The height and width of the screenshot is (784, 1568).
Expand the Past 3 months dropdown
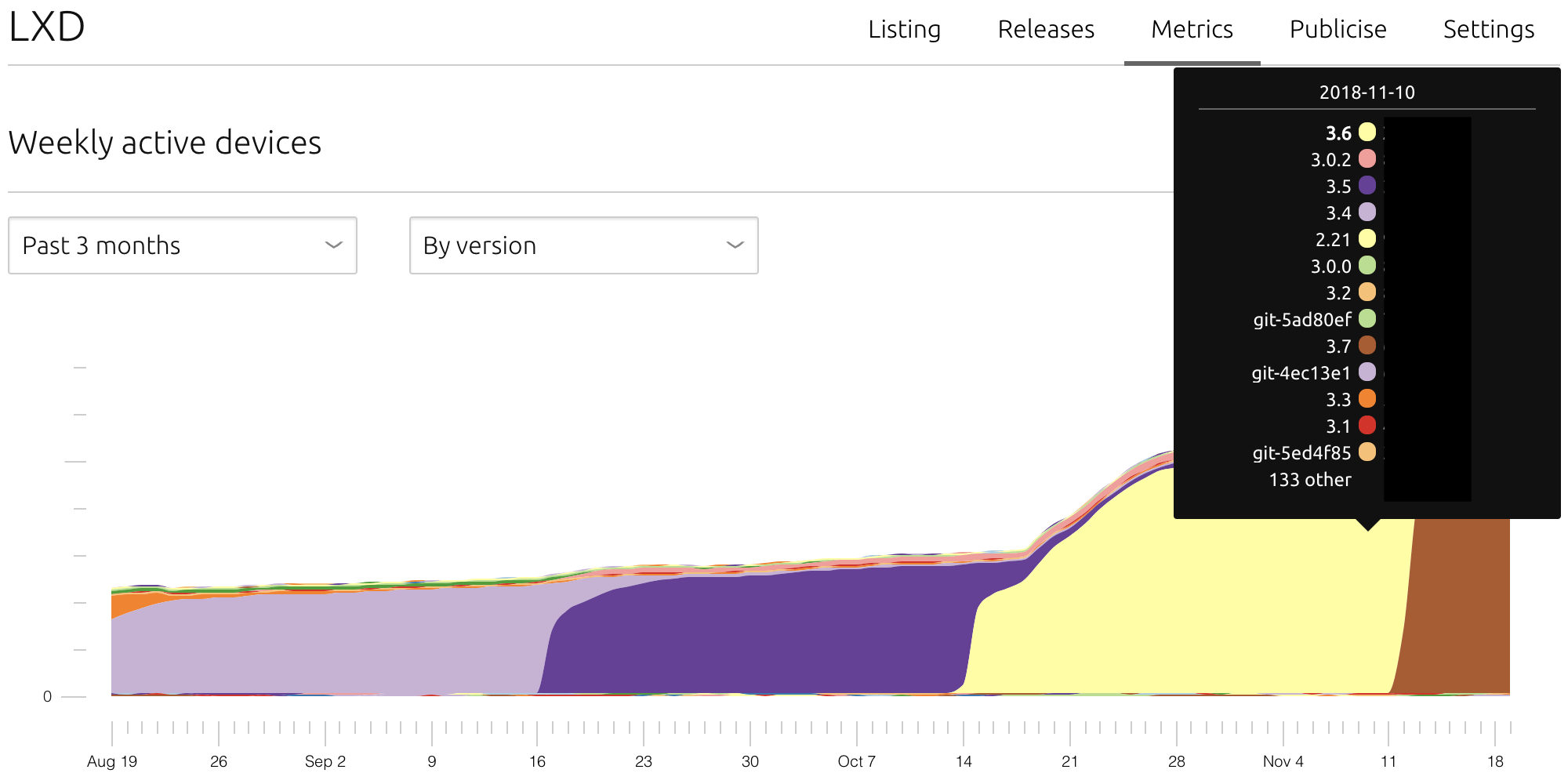click(x=182, y=245)
